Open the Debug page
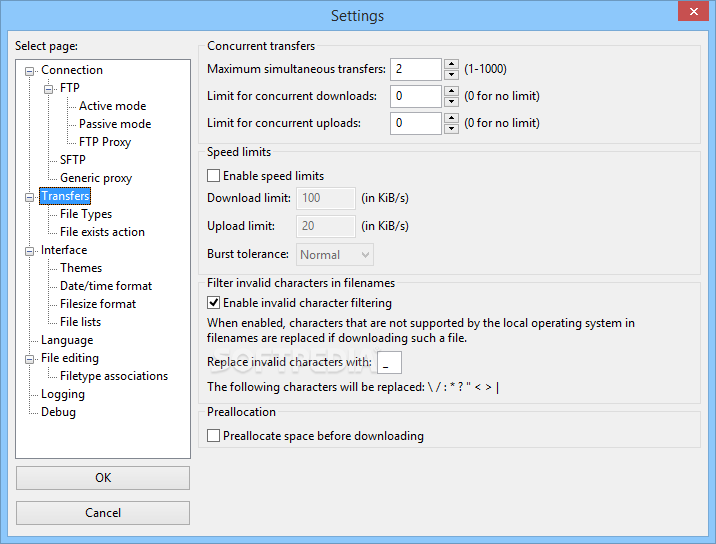This screenshot has width=716, height=544. (x=58, y=412)
